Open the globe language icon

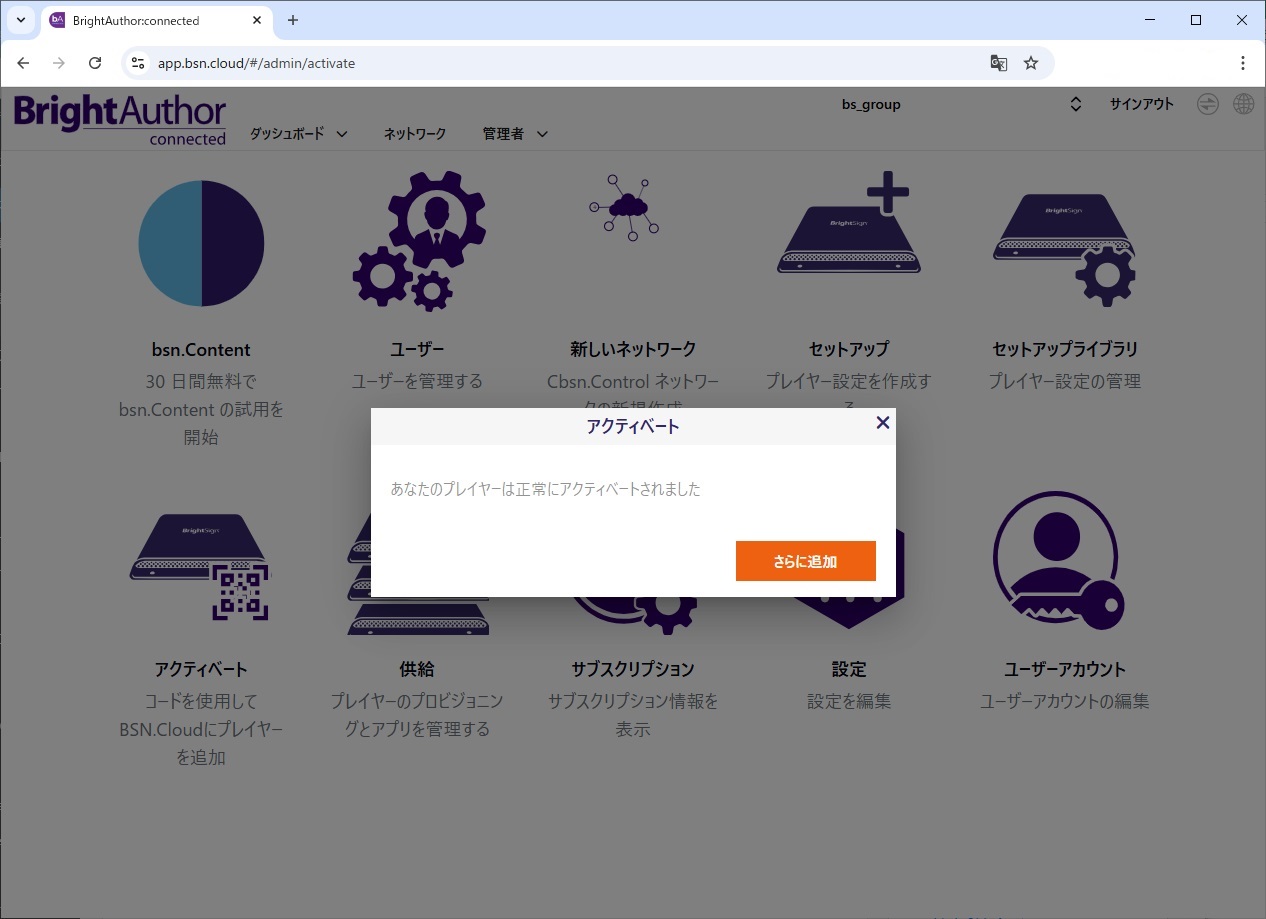tap(1243, 104)
